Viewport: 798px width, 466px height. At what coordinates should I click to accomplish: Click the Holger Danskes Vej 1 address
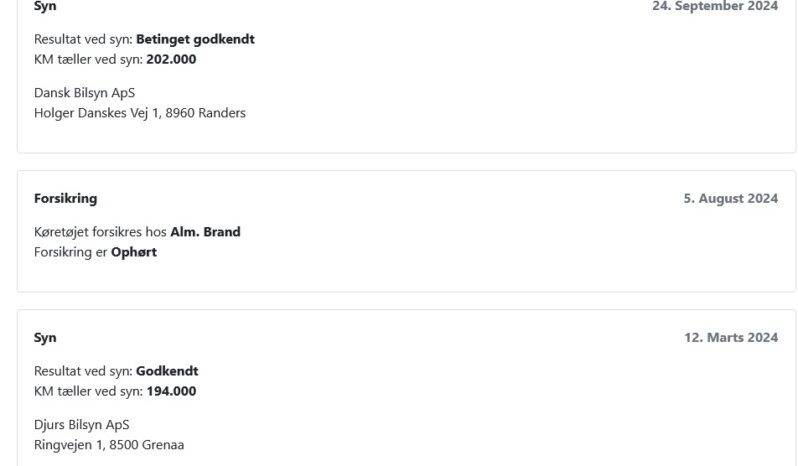tap(139, 113)
